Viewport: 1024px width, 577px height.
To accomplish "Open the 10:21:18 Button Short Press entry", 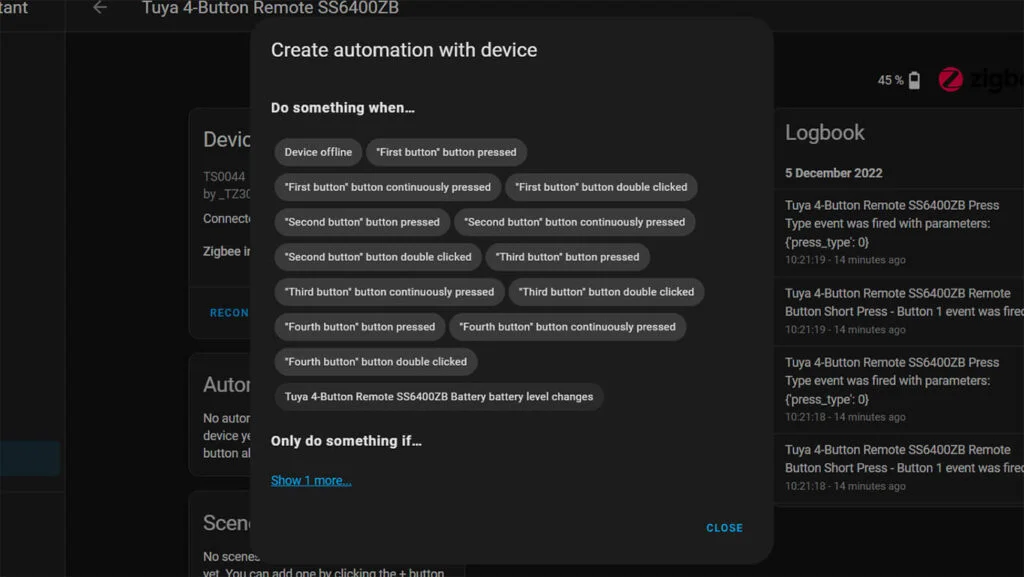I will click(x=899, y=467).
